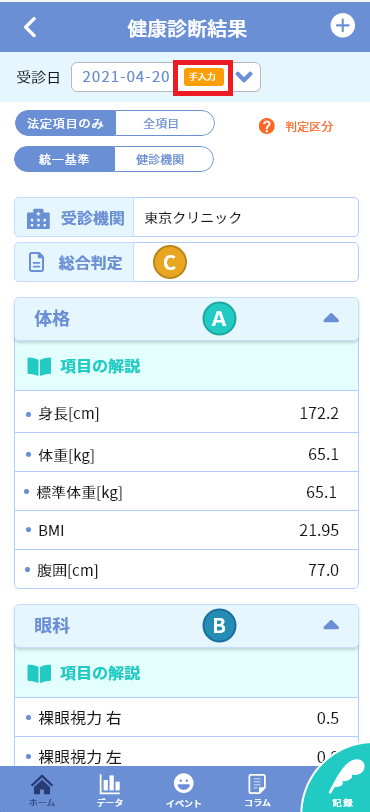370x812 pixels.
Task: Collapse the 体格 section
Action: (x=331, y=319)
